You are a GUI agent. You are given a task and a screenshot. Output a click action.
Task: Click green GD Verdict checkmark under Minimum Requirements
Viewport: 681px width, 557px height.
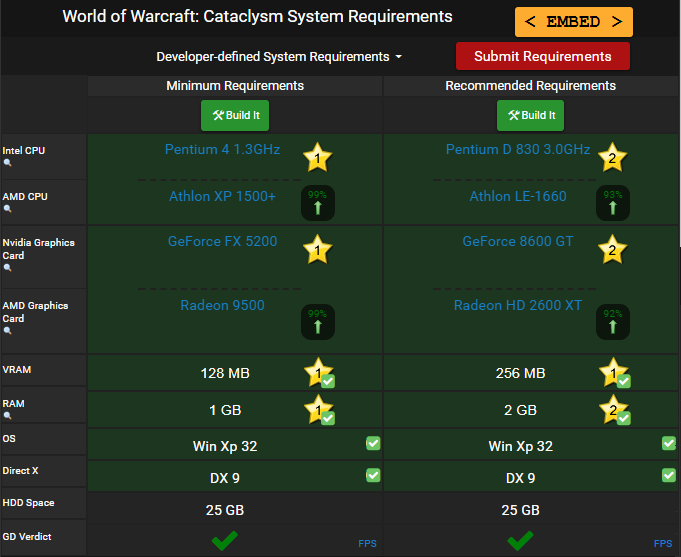tap(225, 540)
